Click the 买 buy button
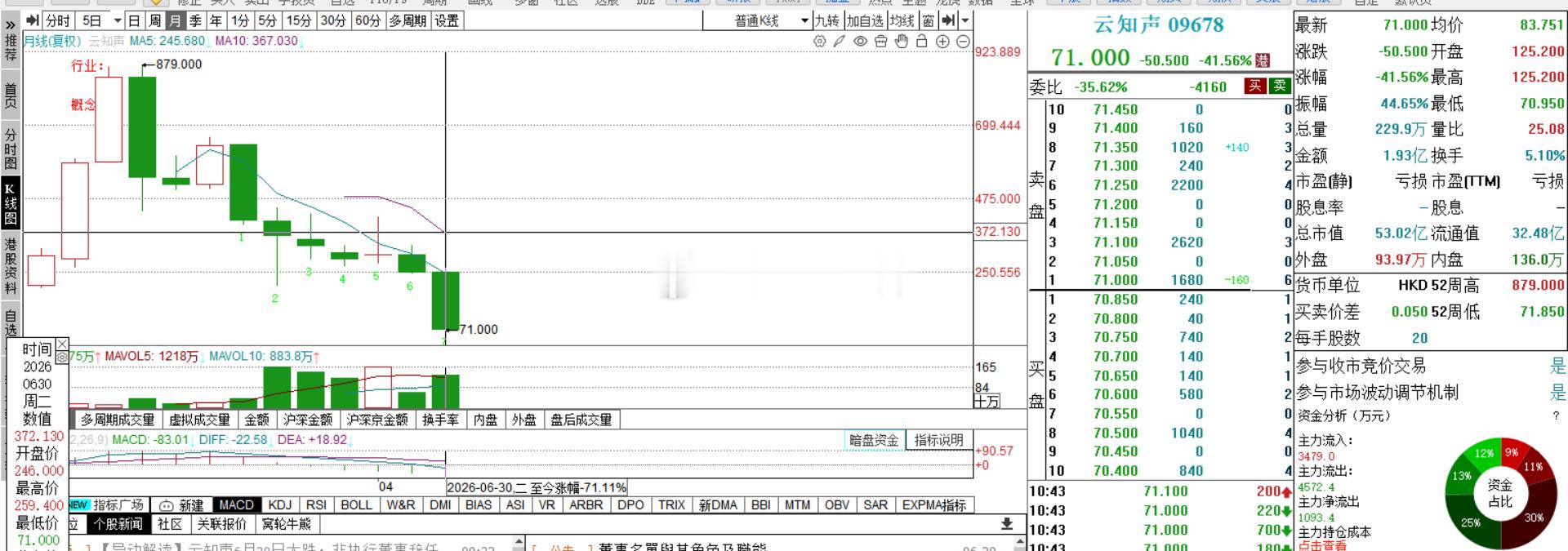The width and height of the screenshot is (1568, 551). (1255, 86)
